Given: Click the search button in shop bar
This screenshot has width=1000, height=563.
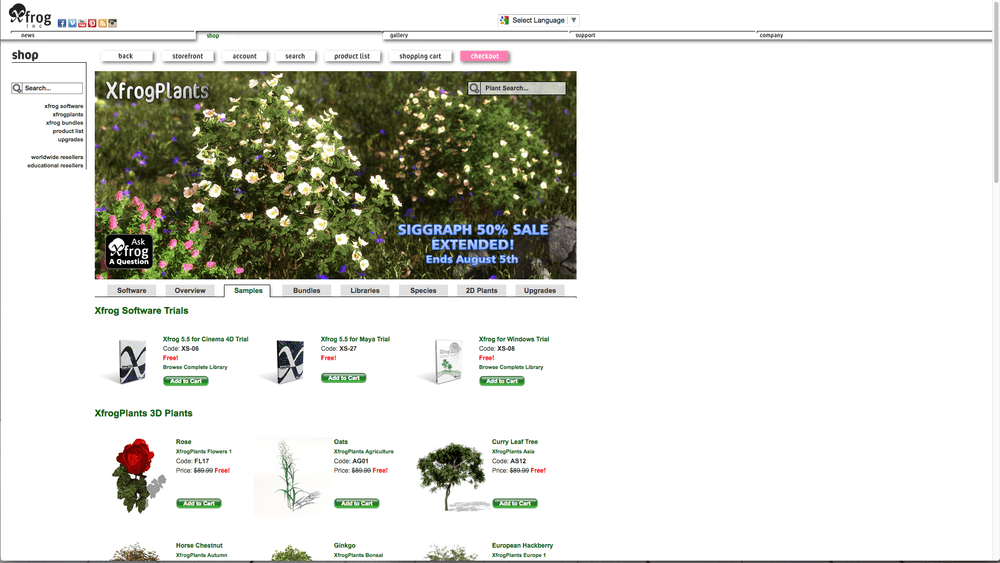Looking at the screenshot, I should pyautogui.click(x=295, y=56).
